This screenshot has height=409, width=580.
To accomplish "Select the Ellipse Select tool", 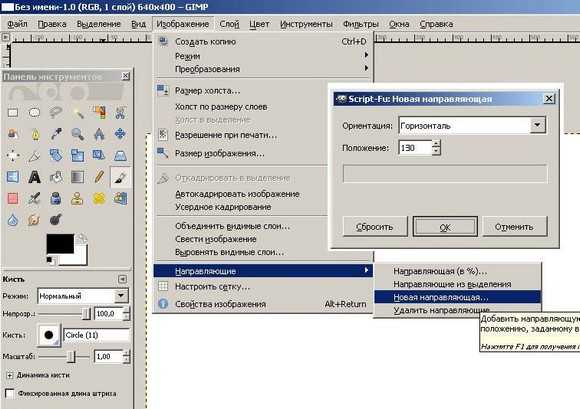I will tap(34, 112).
